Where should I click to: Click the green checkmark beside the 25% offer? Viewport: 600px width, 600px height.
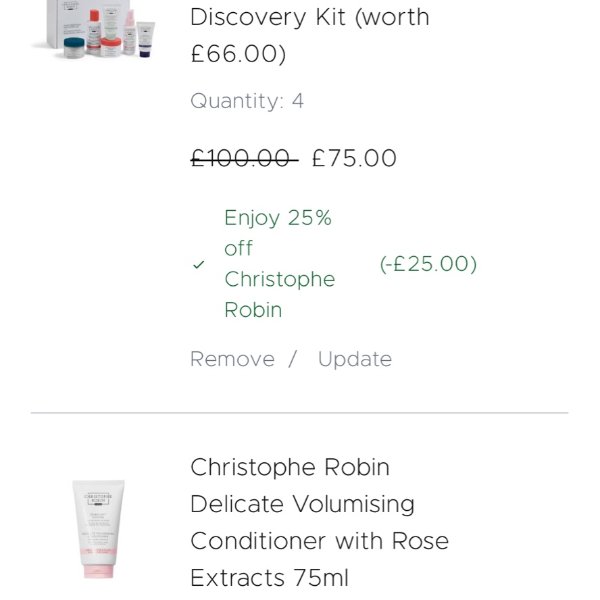point(198,265)
